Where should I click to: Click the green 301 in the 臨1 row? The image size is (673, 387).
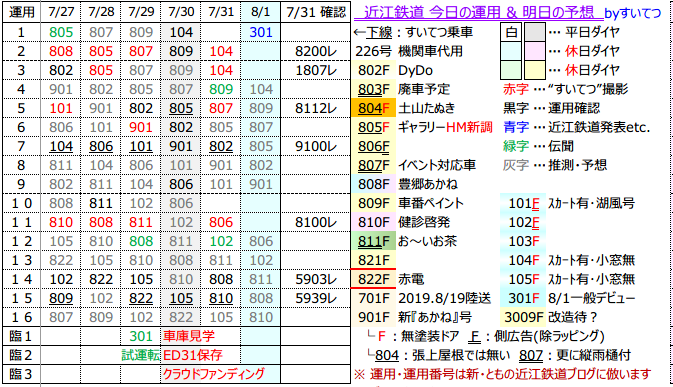coord(141,336)
